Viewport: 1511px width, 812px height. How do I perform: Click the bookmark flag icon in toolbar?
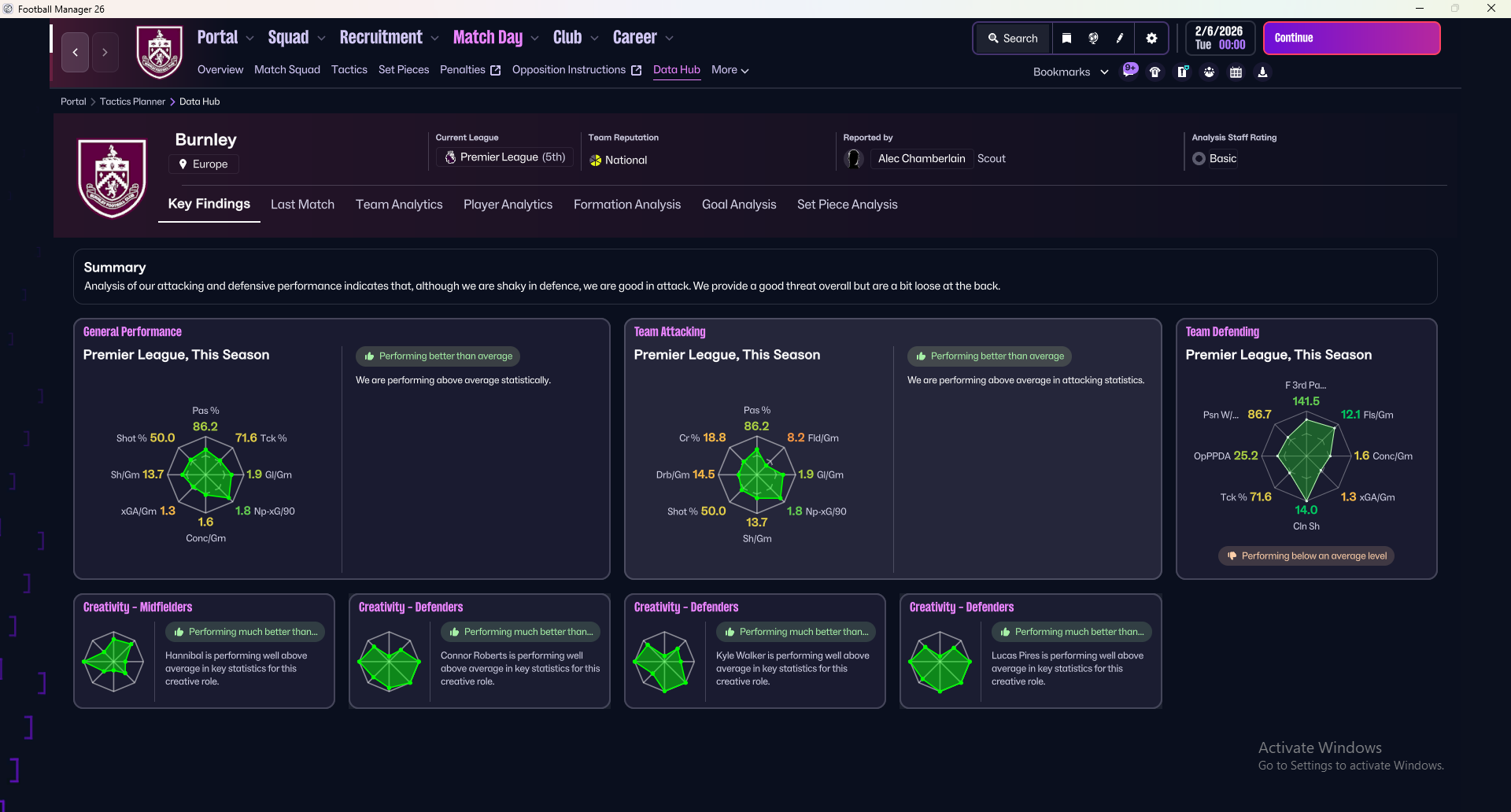1066,39
